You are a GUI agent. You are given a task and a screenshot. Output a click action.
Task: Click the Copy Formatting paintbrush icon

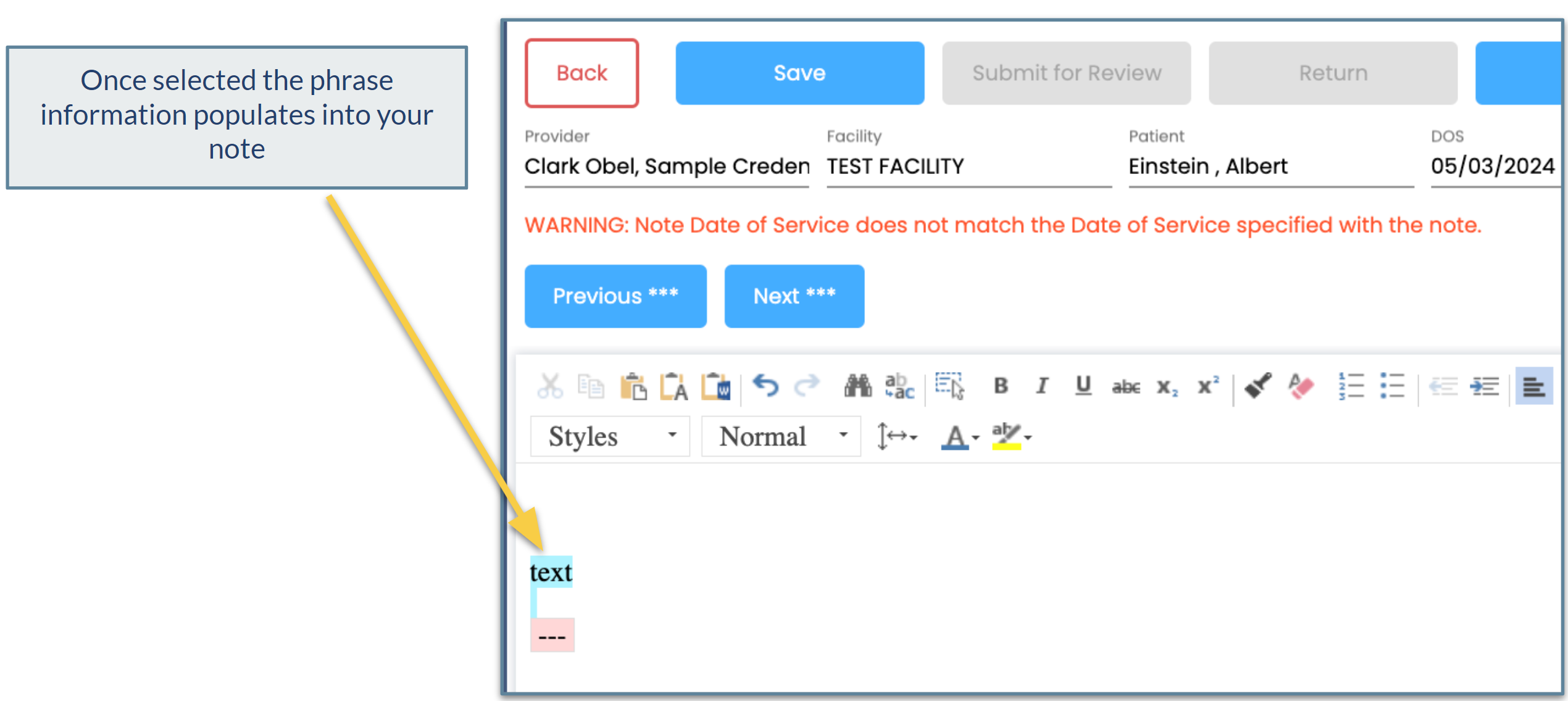point(1257,387)
